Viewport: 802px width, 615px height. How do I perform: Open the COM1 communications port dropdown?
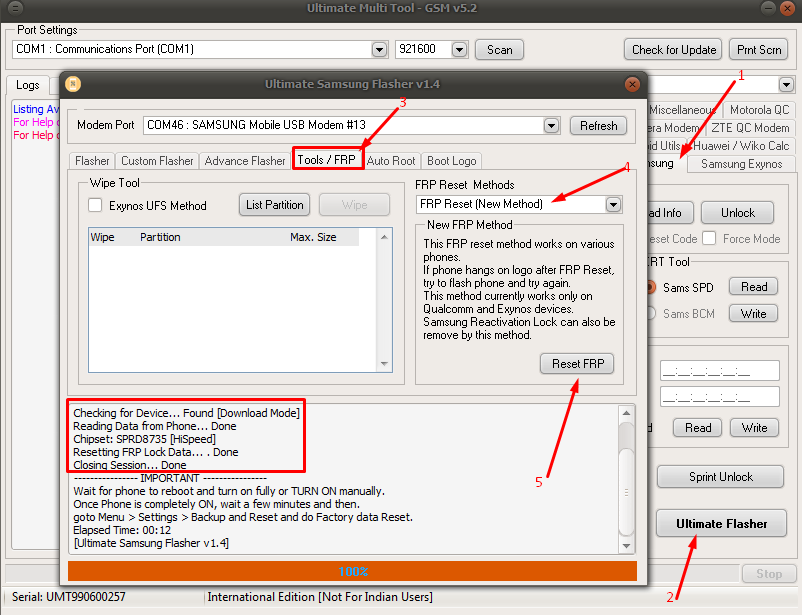(x=379, y=50)
